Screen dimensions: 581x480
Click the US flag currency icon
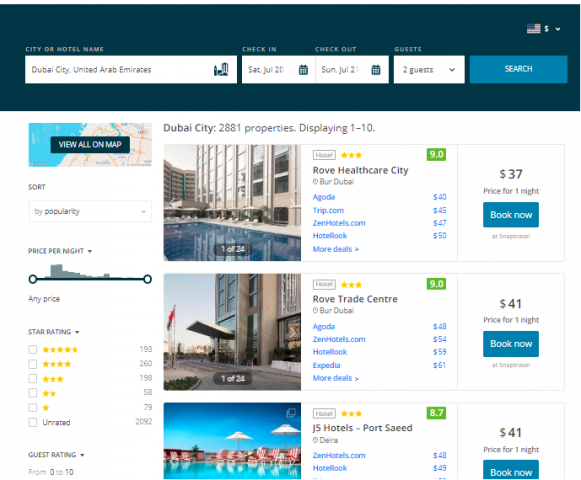[x=534, y=29]
